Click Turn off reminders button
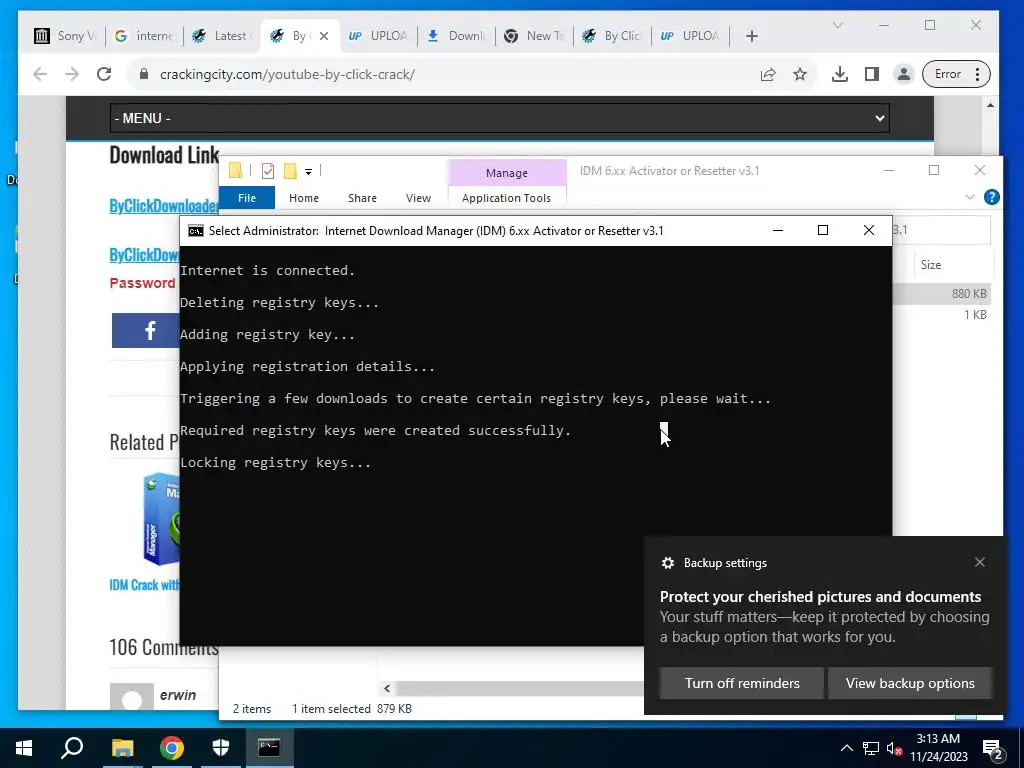Viewport: 1024px width, 768px height. pos(742,683)
